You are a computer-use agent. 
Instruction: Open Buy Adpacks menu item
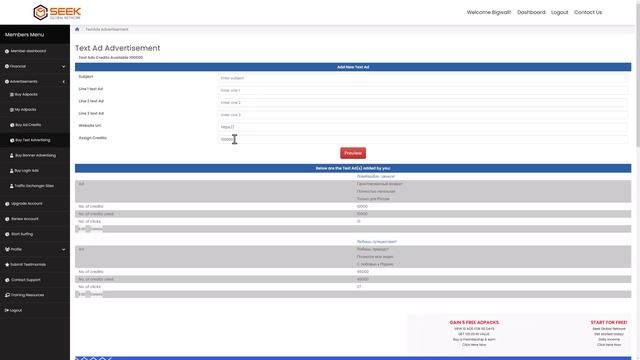coord(26,94)
